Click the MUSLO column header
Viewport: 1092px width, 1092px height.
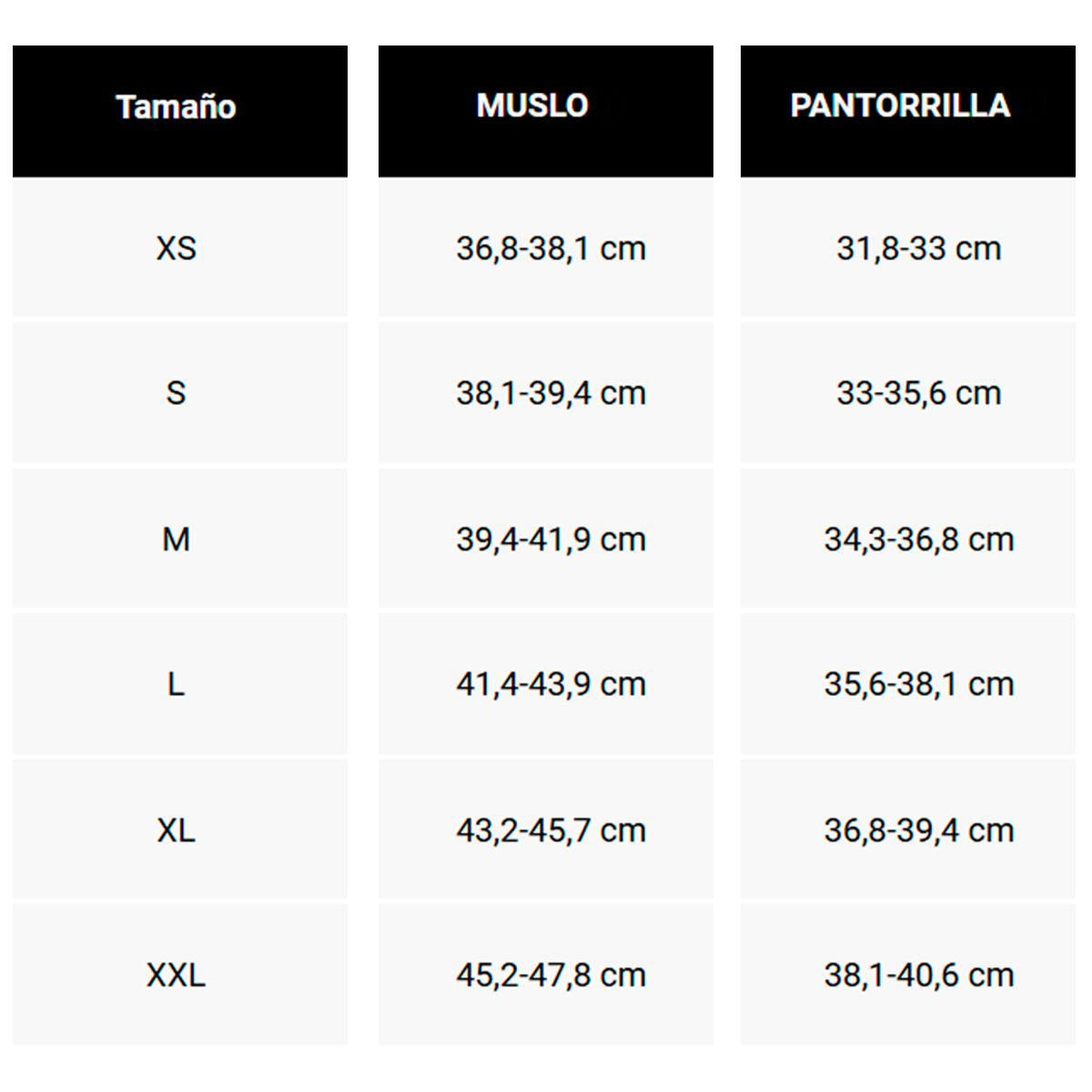532,106
